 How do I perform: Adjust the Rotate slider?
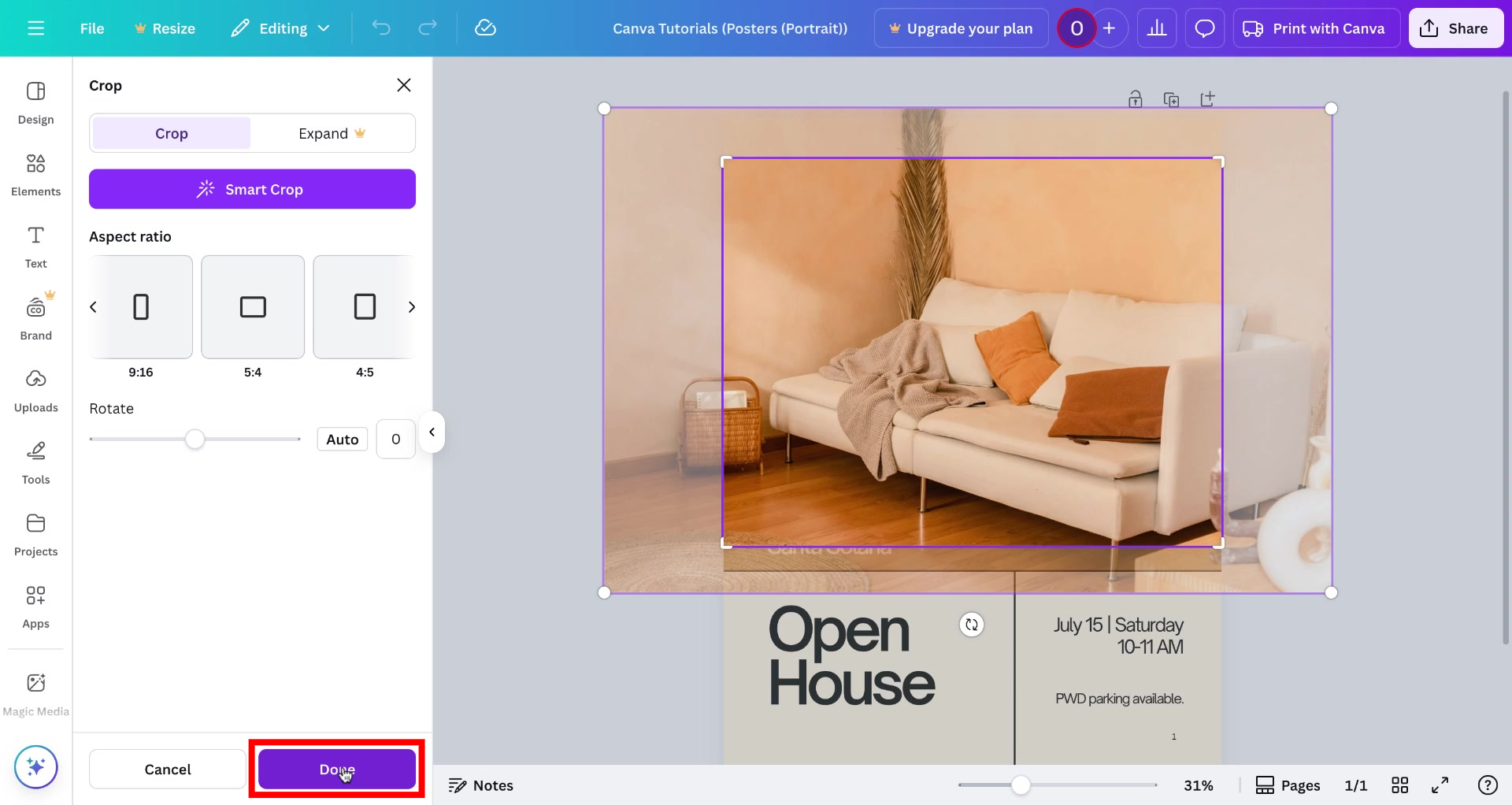195,439
